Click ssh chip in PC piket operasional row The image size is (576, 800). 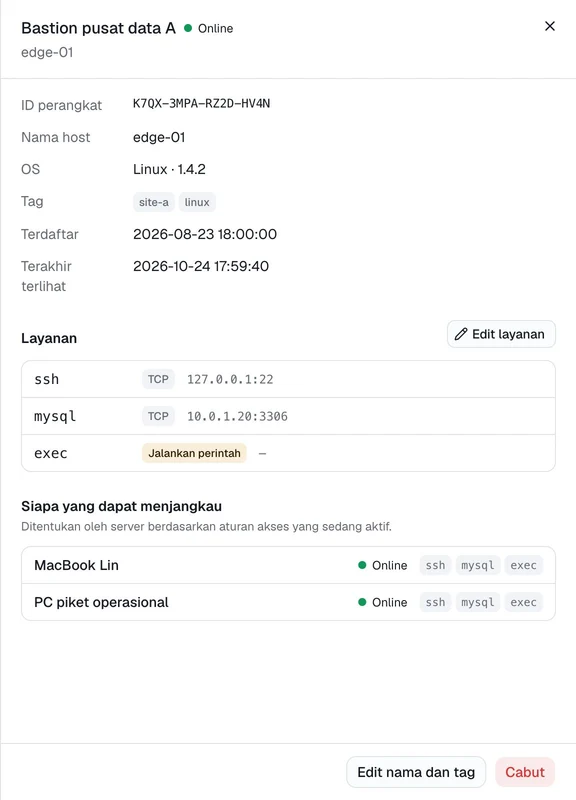(x=435, y=602)
